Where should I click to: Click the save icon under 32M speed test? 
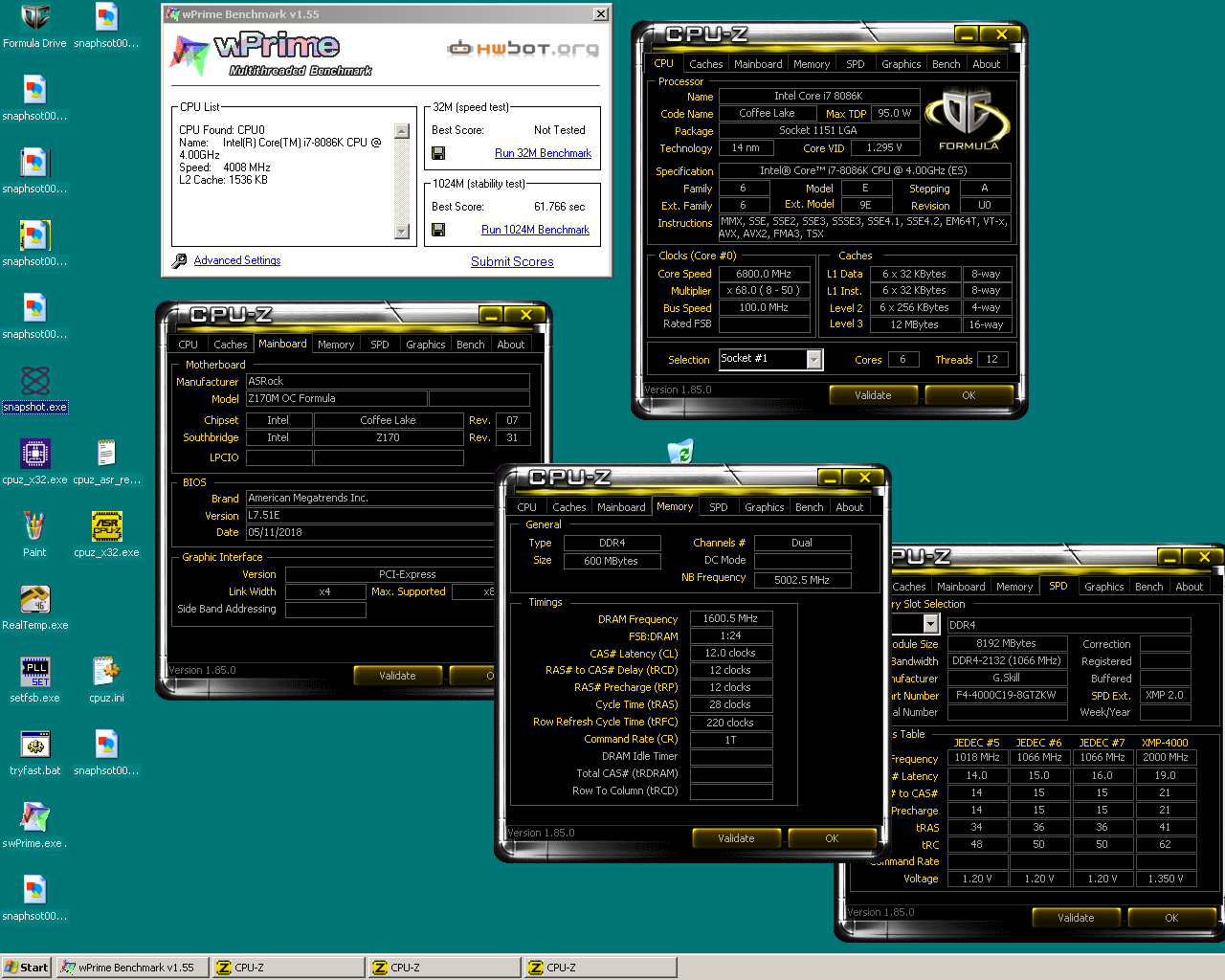point(438,153)
